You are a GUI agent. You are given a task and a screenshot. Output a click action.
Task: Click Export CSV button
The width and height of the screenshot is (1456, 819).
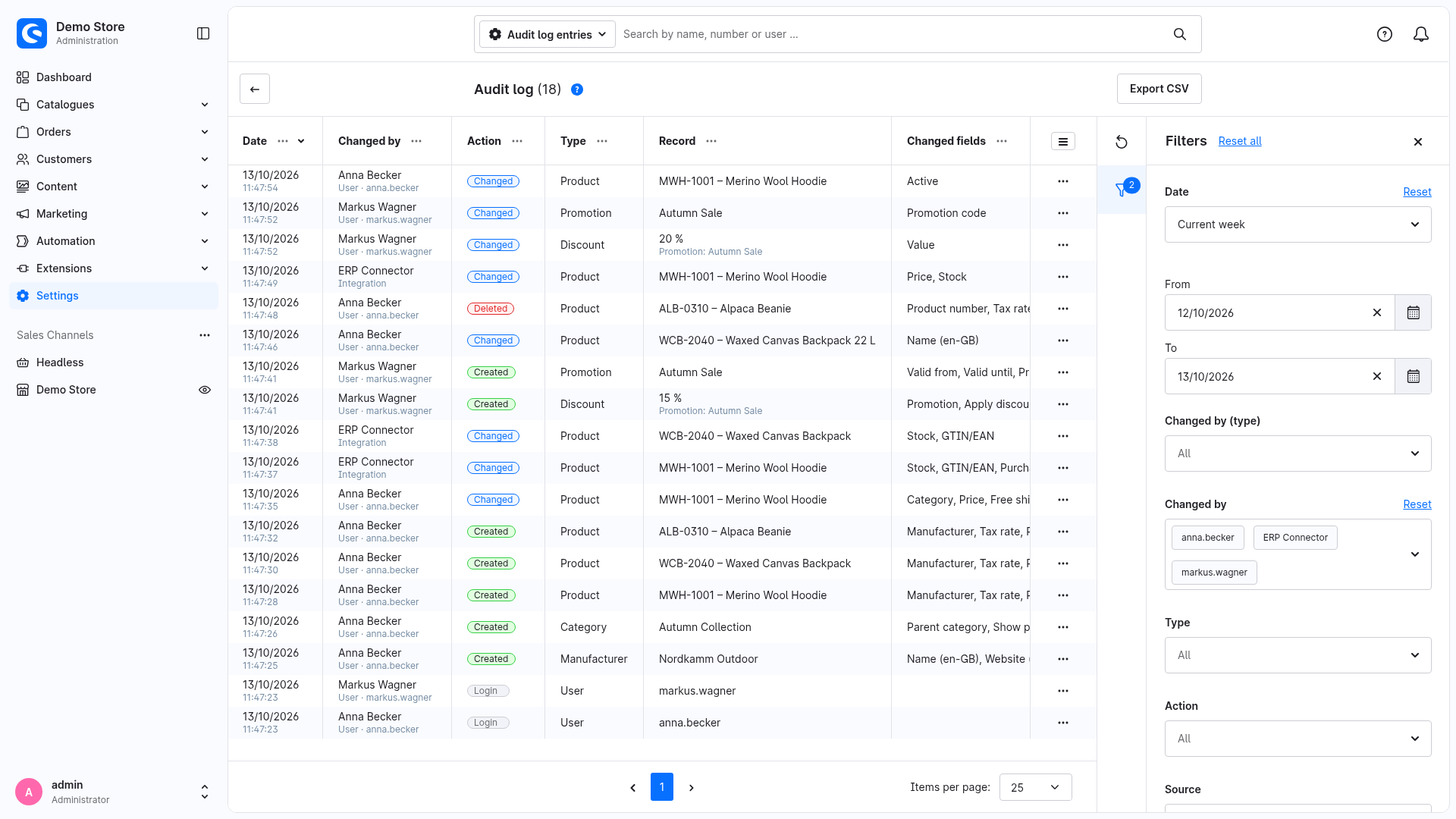point(1159,89)
